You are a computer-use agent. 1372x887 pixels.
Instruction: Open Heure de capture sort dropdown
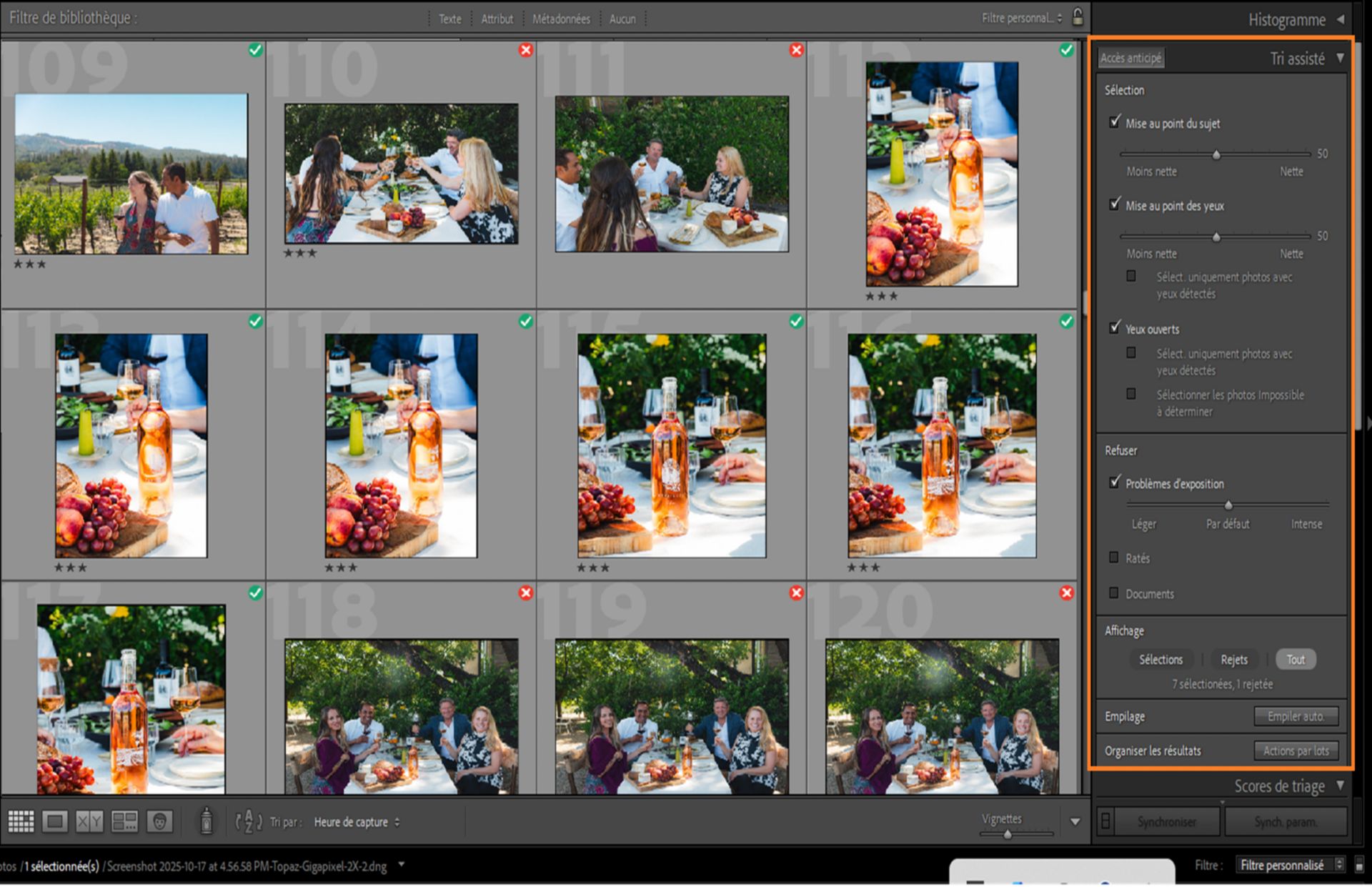(x=357, y=822)
